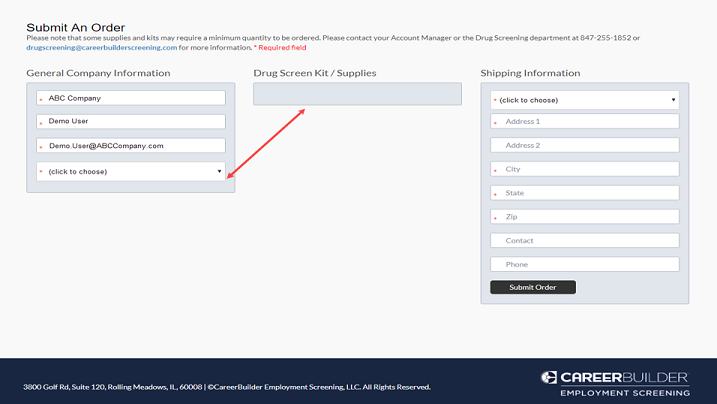Open the drugscreening@careerbuilderscreening.com email link

point(101,47)
